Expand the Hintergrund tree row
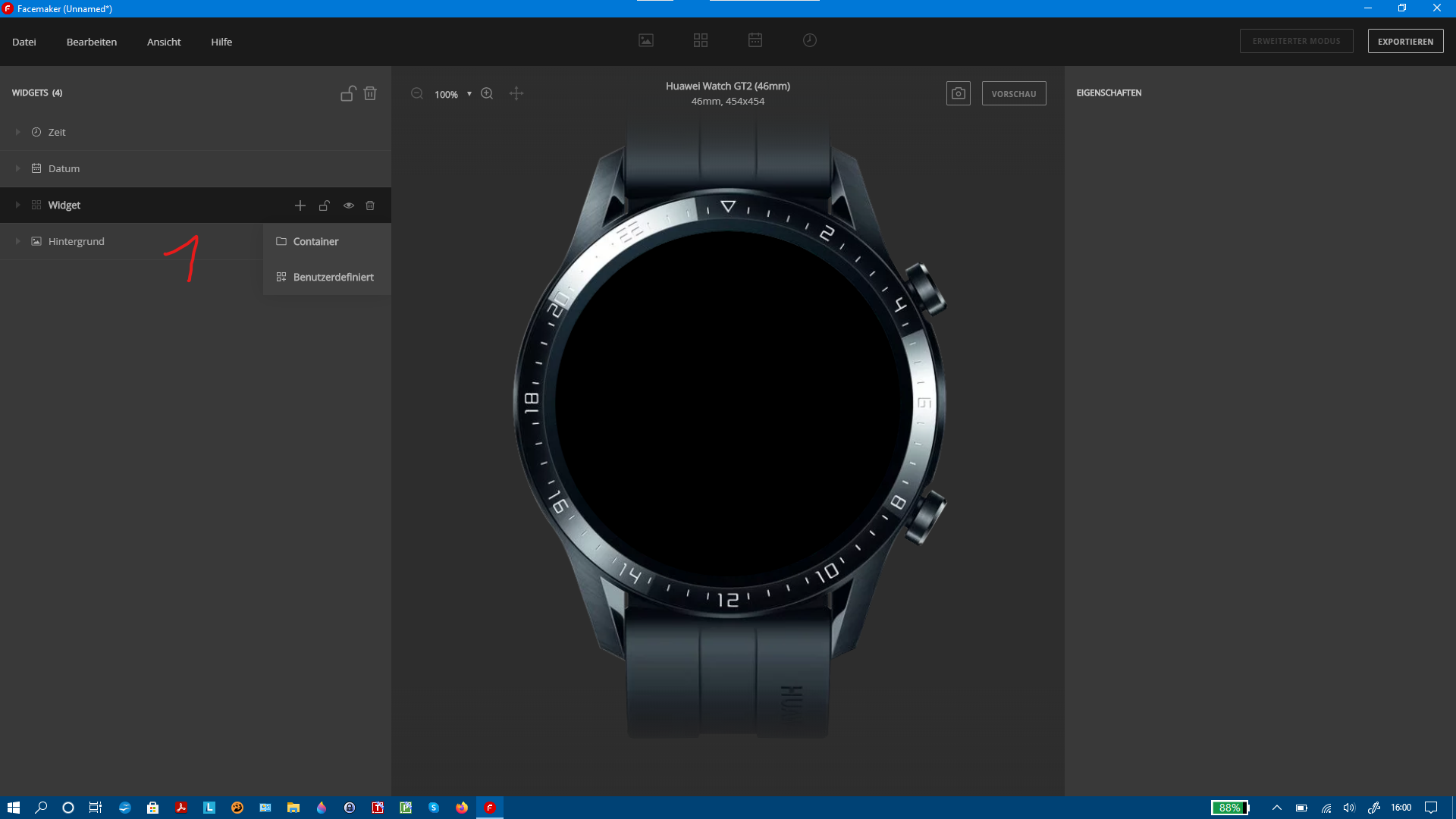Screen dimensions: 1456x819 tap(17, 241)
